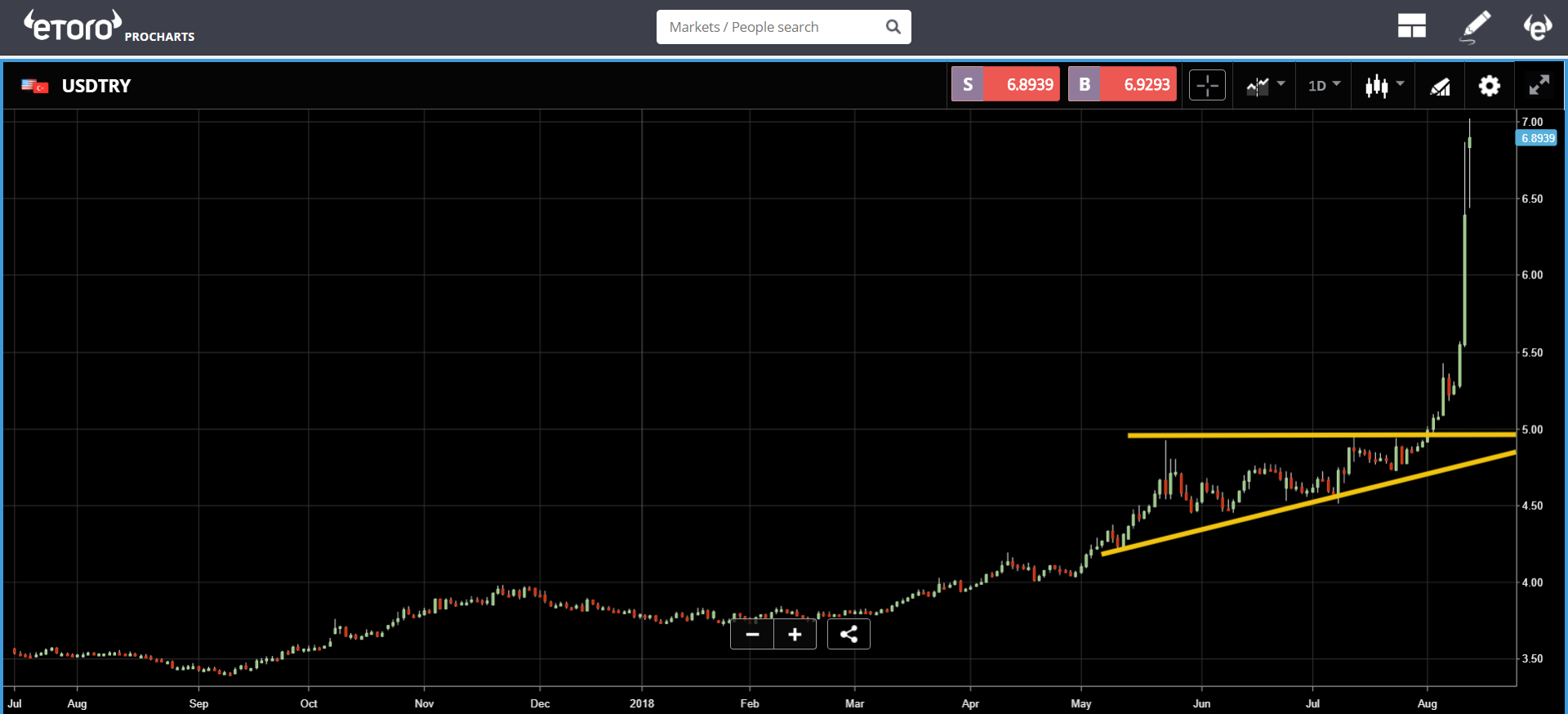The height and width of the screenshot is (714, 1568).
Task: Click the 7.00 price axis label
Action: coord(1532,122)
